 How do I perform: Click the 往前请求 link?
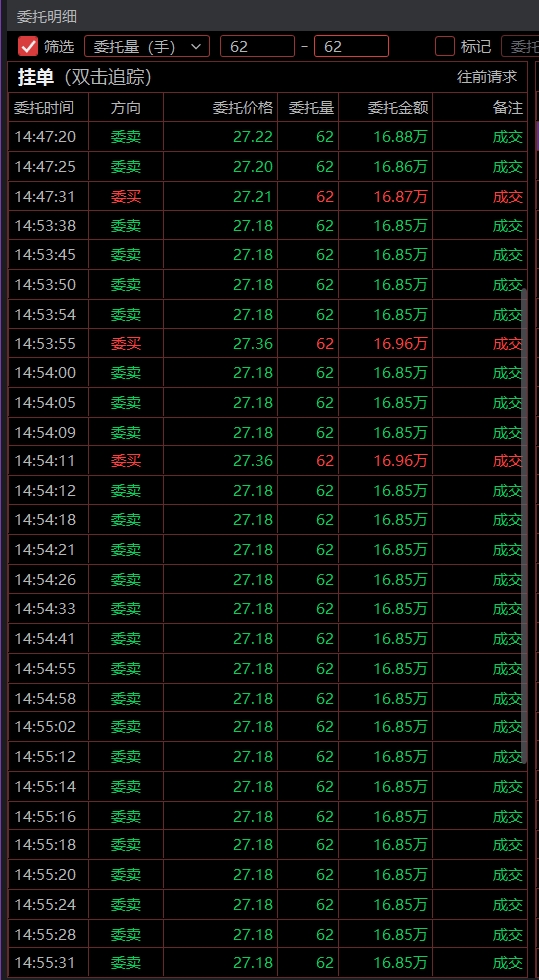click(487, 77)
